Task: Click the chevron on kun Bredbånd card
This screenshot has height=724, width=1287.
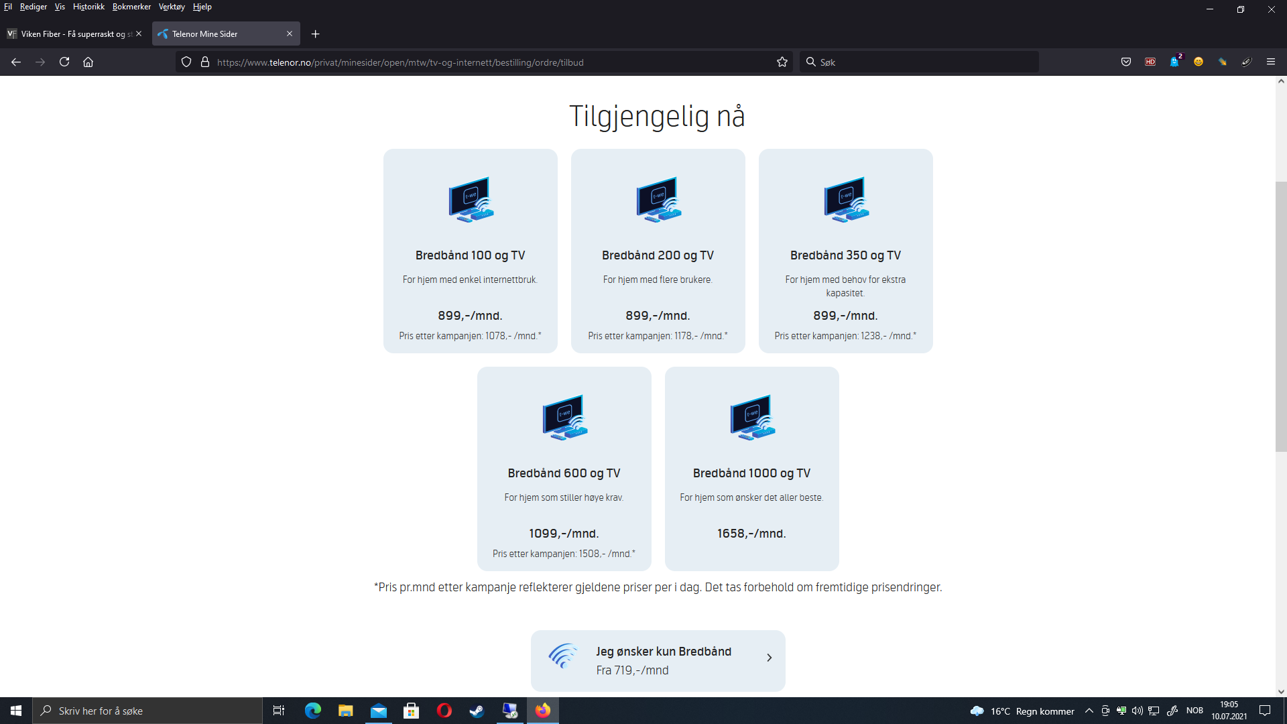Action: (769, 658)
